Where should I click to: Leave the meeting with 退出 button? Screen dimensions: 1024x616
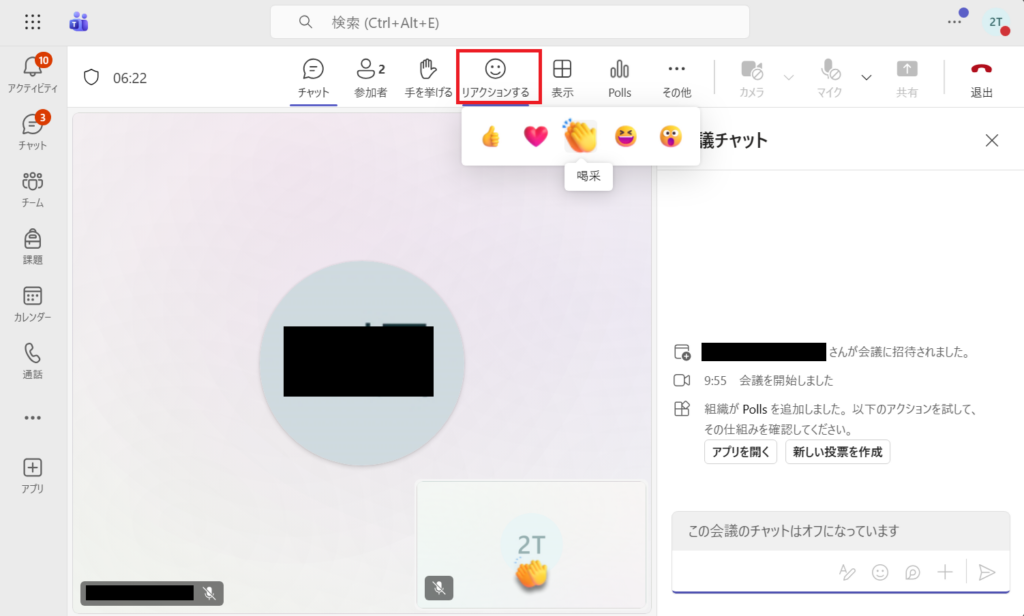click(981, 78)
